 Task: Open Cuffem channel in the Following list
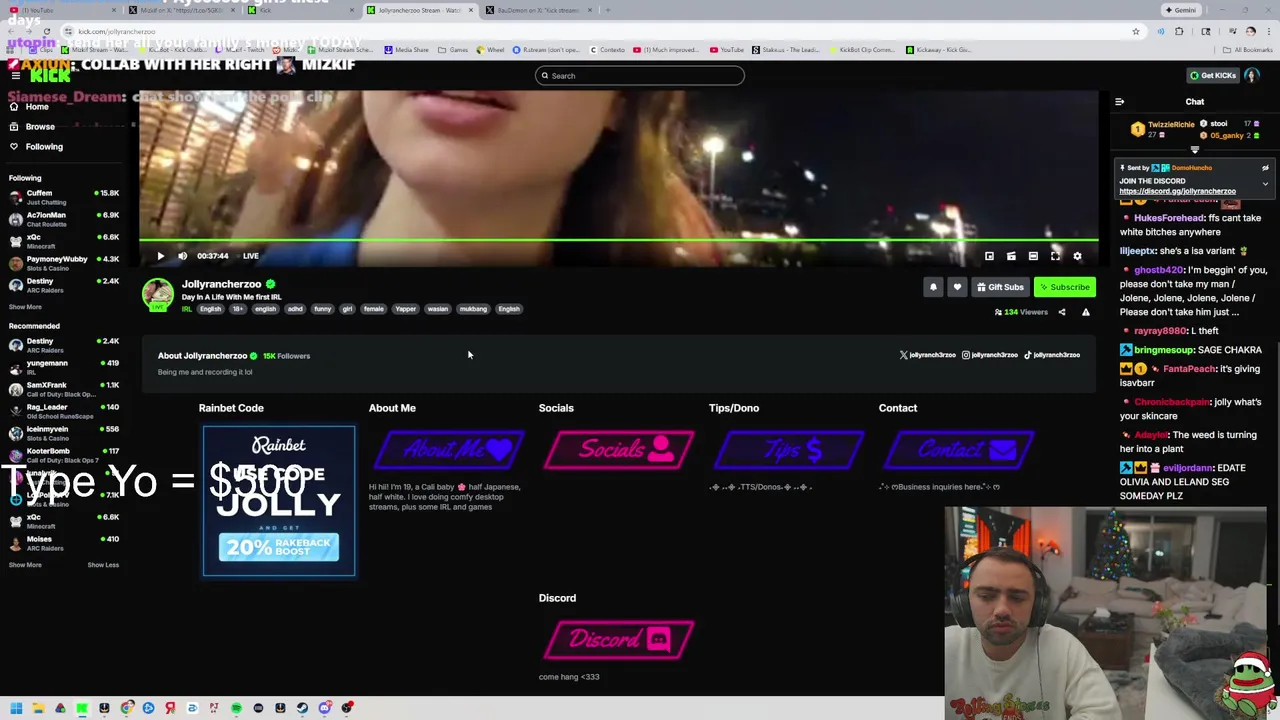point(64,197)
